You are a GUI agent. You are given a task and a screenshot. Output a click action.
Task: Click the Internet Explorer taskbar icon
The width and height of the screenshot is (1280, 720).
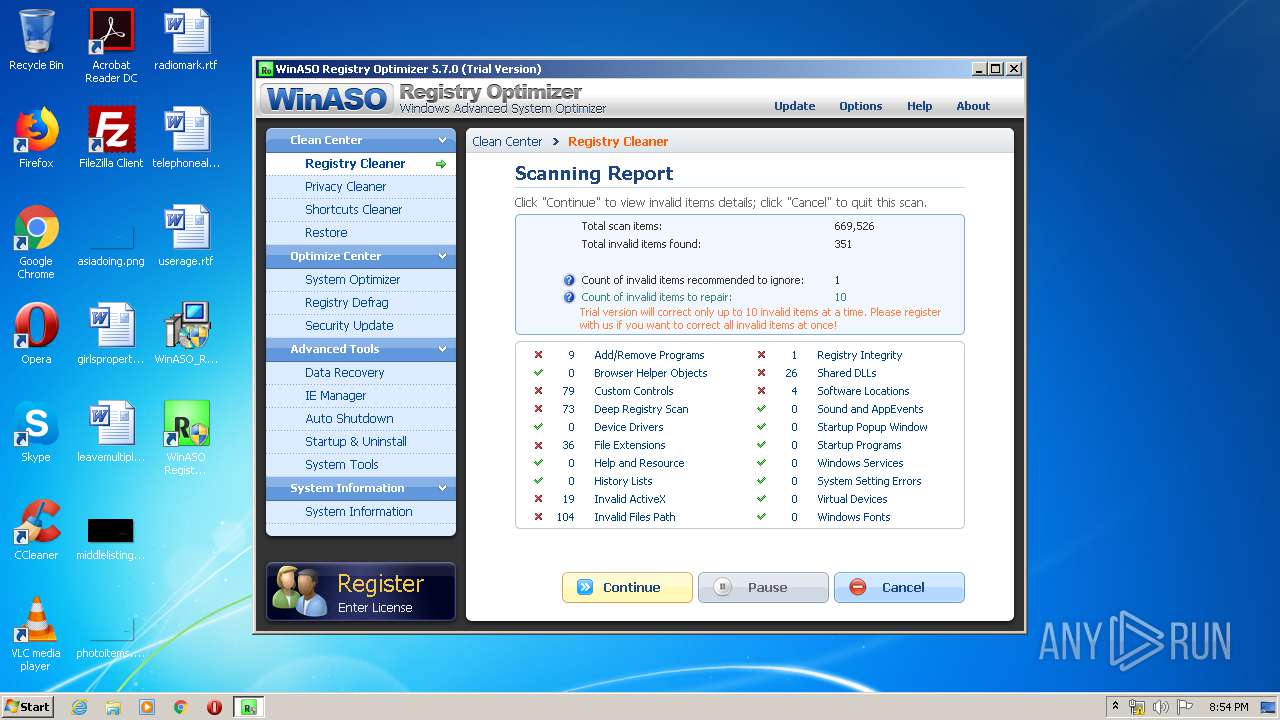[x=79, y=707]
